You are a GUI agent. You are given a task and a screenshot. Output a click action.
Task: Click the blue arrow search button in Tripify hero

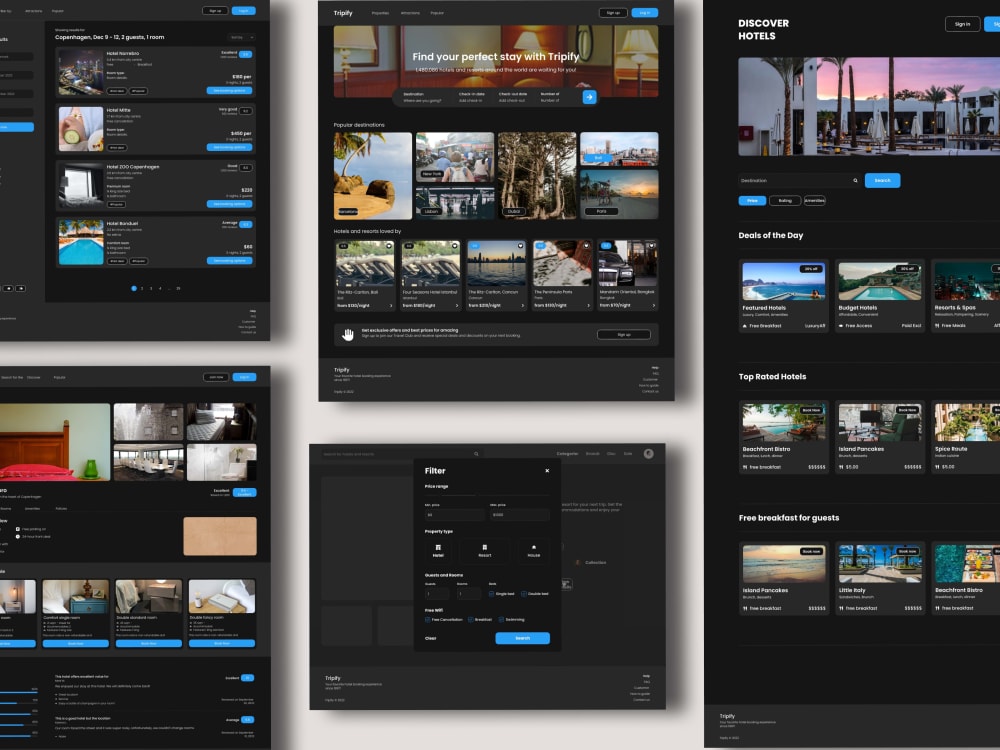tap(589, 97)
